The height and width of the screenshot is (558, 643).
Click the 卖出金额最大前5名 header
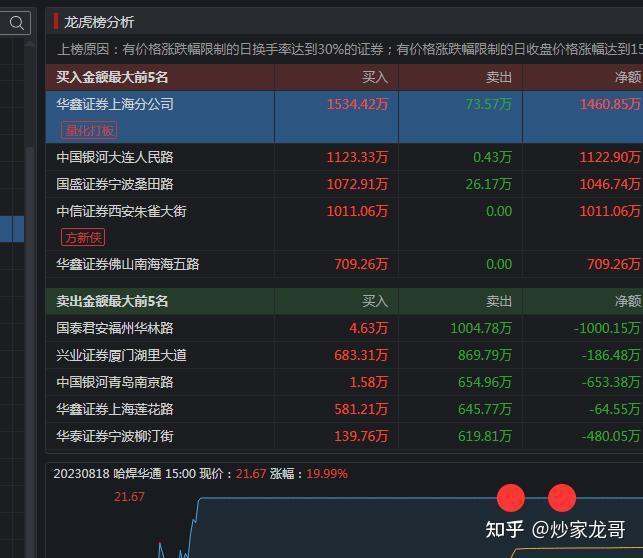click(x=112, y=301)
